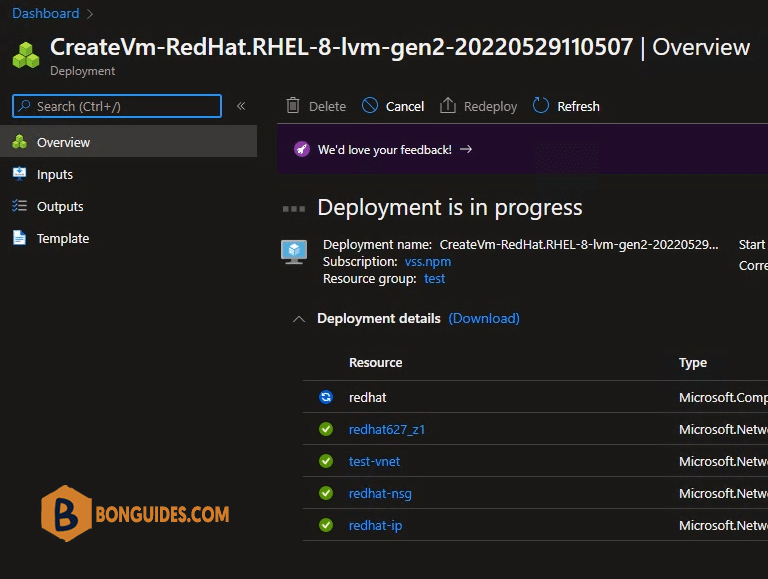Collapse the Deployment details section
The image size is (768, 579).
(299, 319)
